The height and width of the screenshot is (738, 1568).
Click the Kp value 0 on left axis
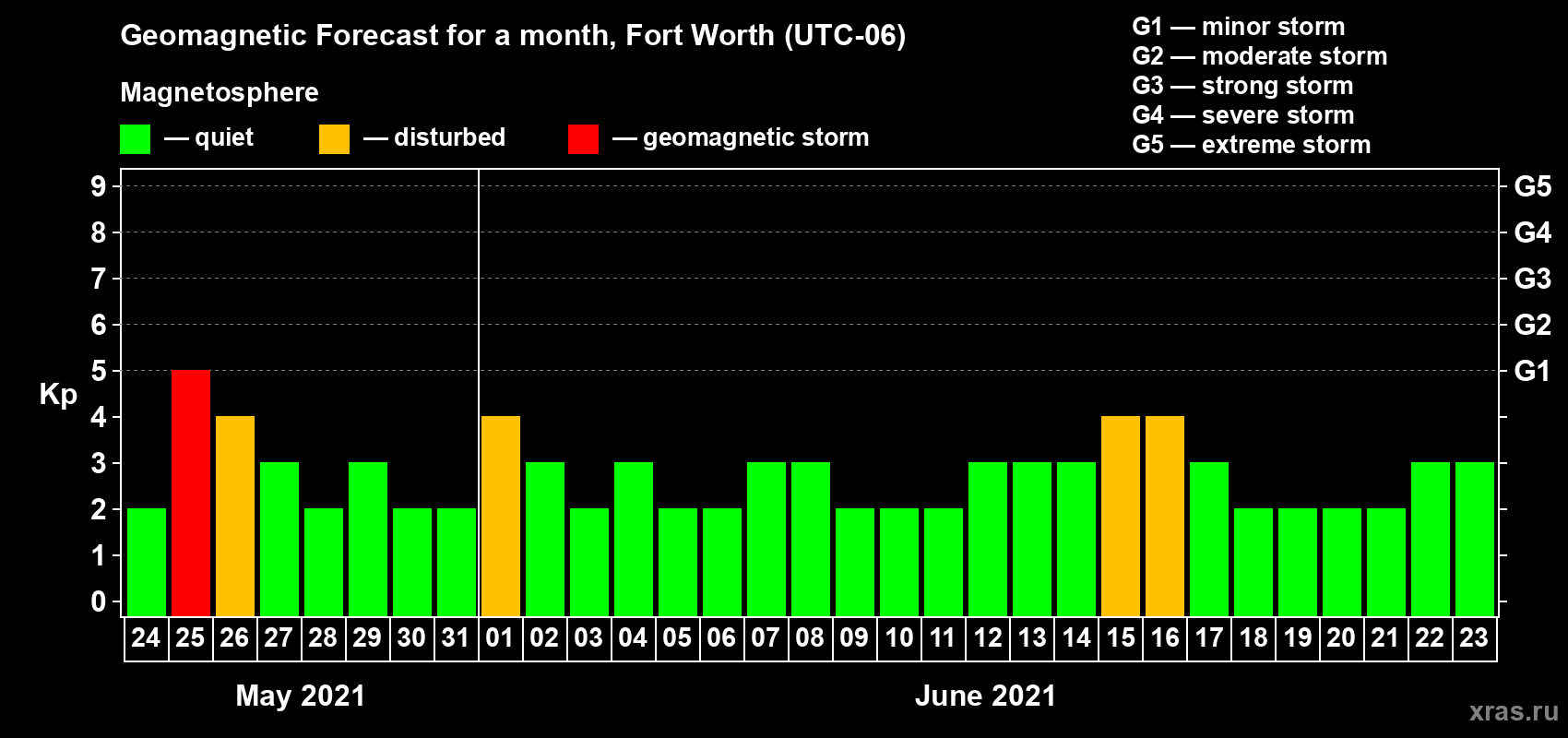tap(99, 601)
